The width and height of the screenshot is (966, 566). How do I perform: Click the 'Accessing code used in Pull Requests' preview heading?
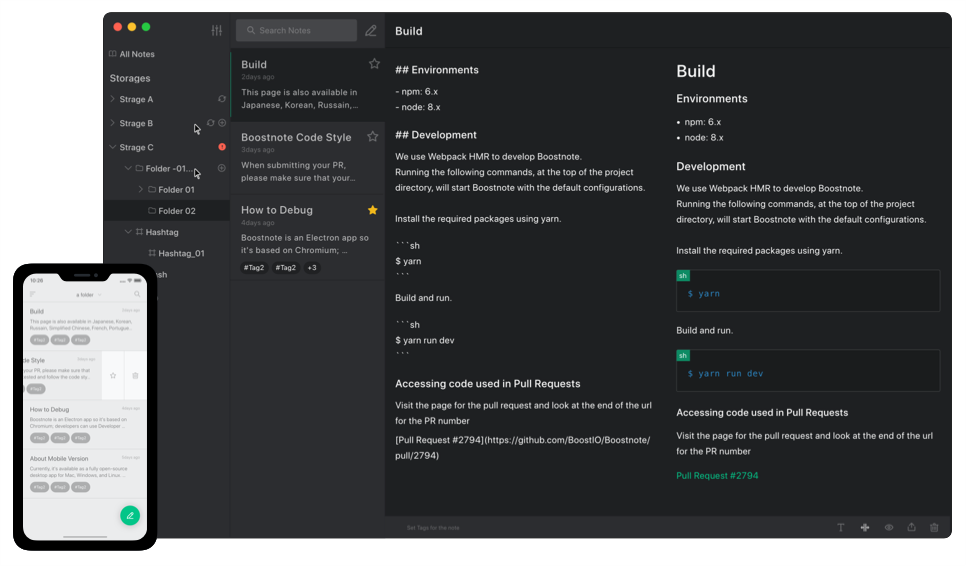click(x=762, y=413)
